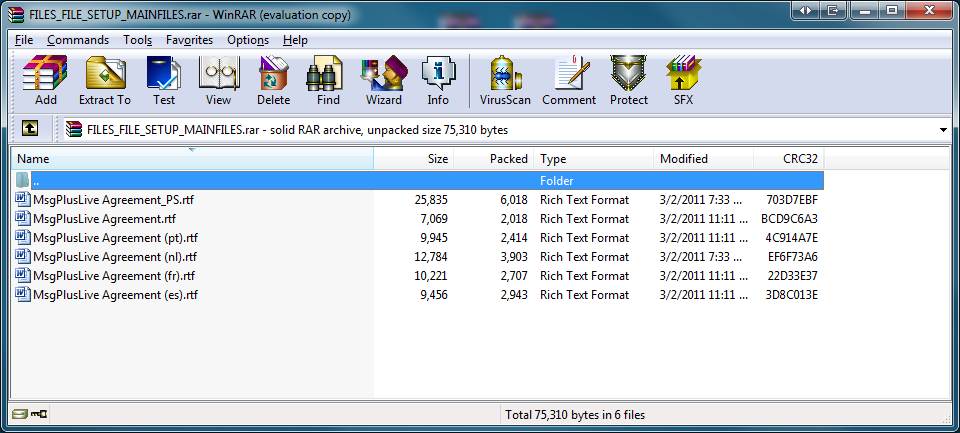Image resolution: width=960 pixels, height=433 pixels.
Task: Open the Favorites menu
Action: (x=189, y=40)
